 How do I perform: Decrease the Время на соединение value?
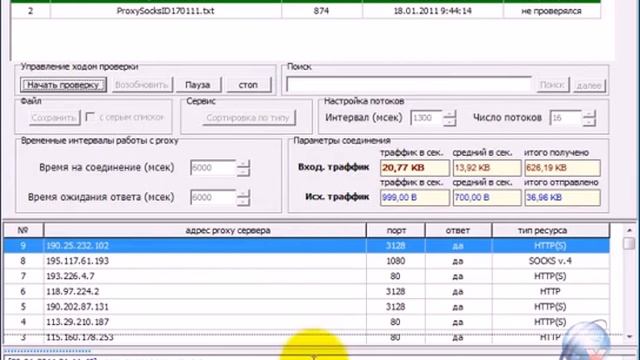[243, 172]
